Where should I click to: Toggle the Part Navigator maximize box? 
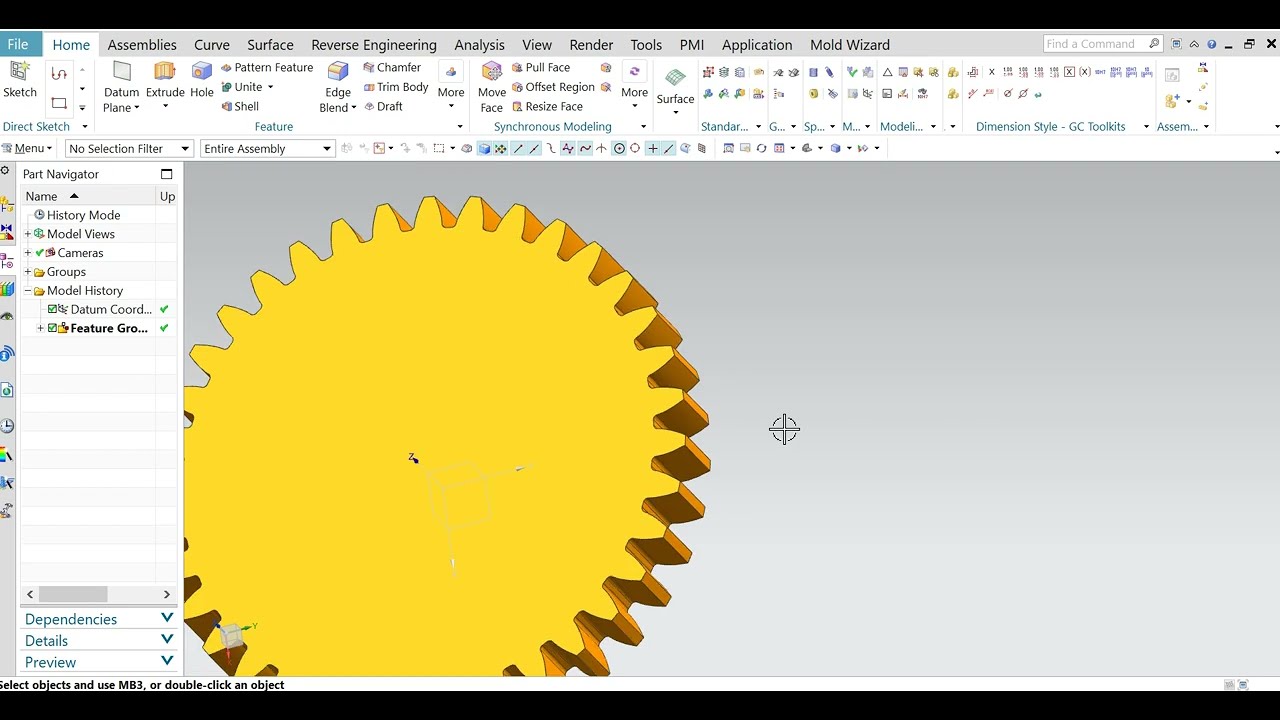pyautogui.click(x=166, y=174)
